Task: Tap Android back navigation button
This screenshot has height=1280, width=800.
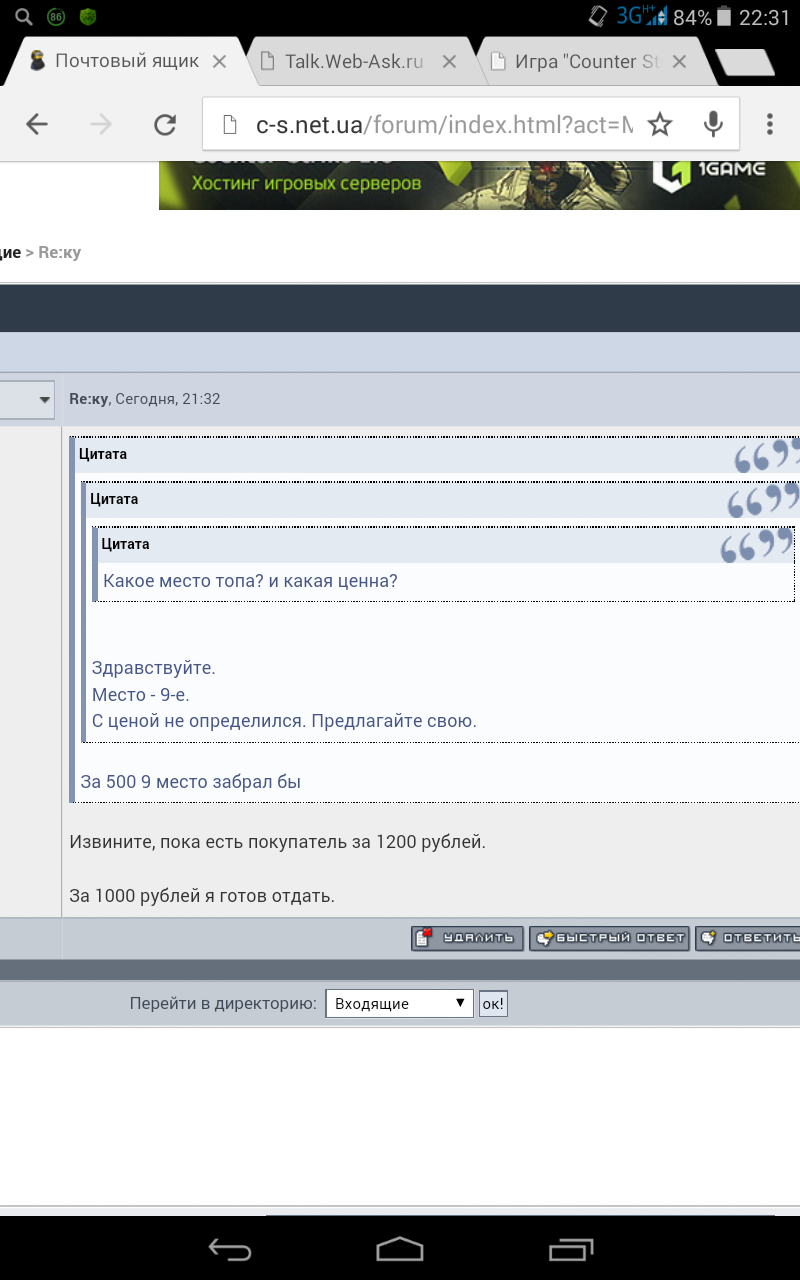Action: [229, 1247]
